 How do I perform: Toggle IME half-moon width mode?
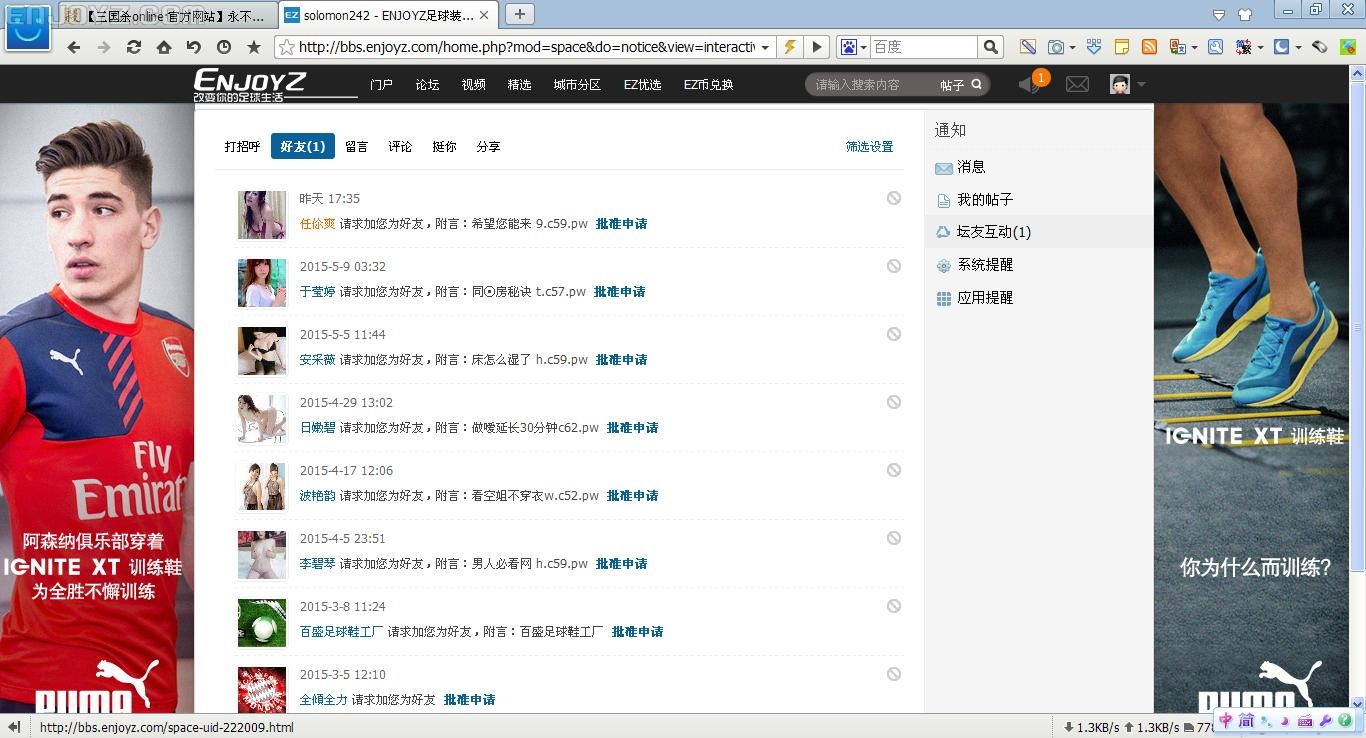pyautogui.click(x=1285, y=720)
